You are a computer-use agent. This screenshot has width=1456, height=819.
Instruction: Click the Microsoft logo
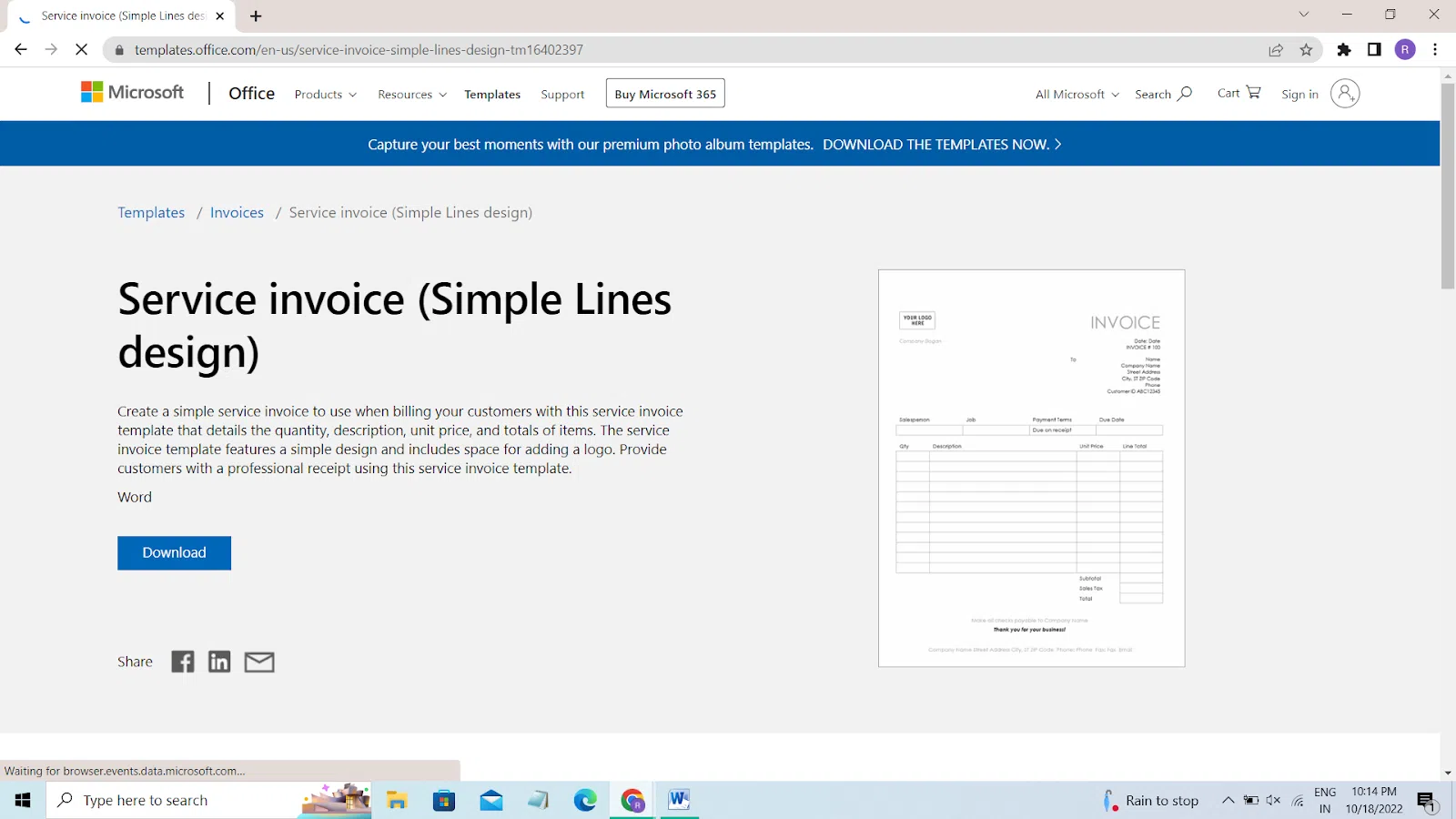point(133,92)
